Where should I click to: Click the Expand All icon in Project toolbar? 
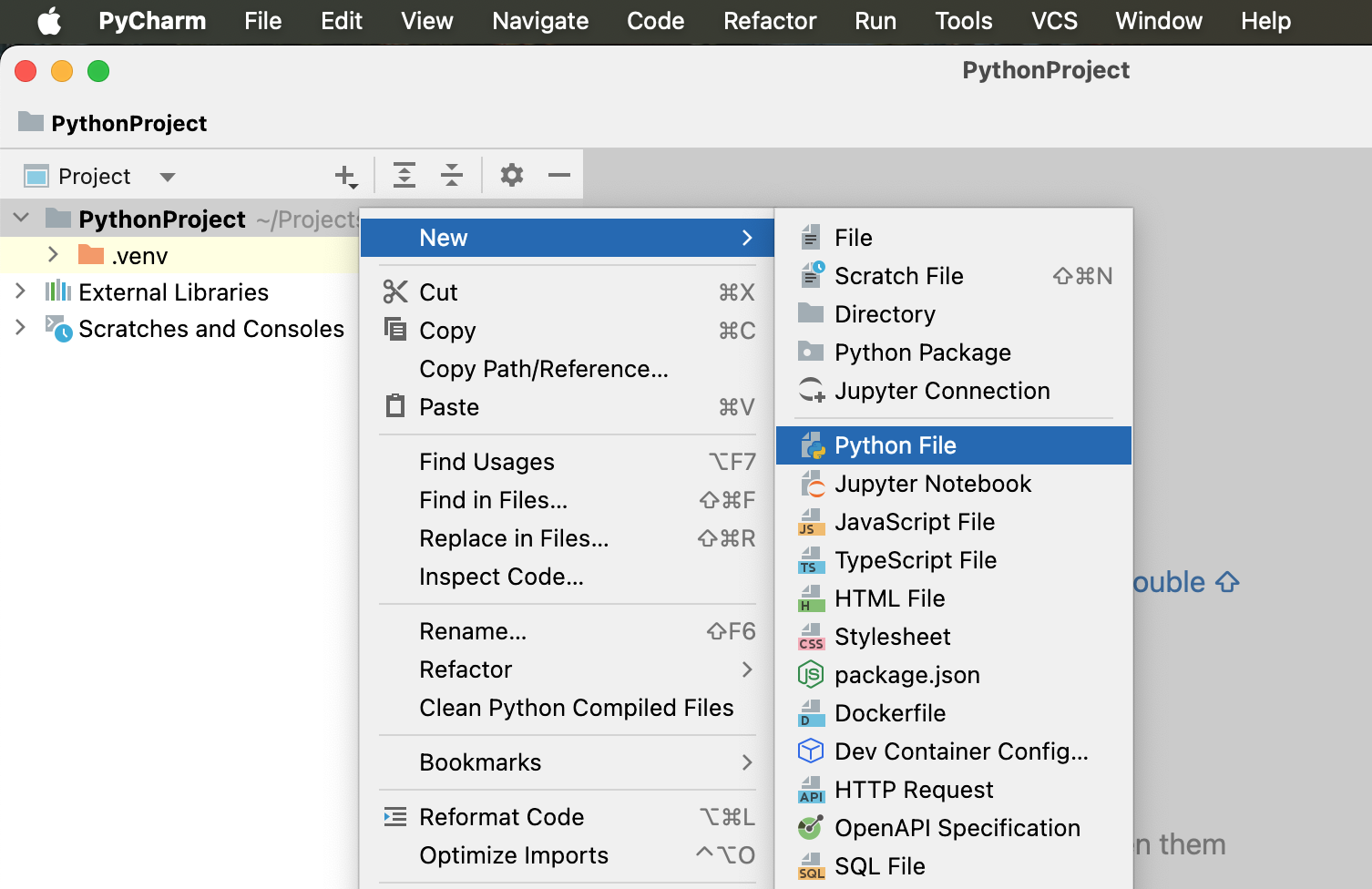point(404,175)
